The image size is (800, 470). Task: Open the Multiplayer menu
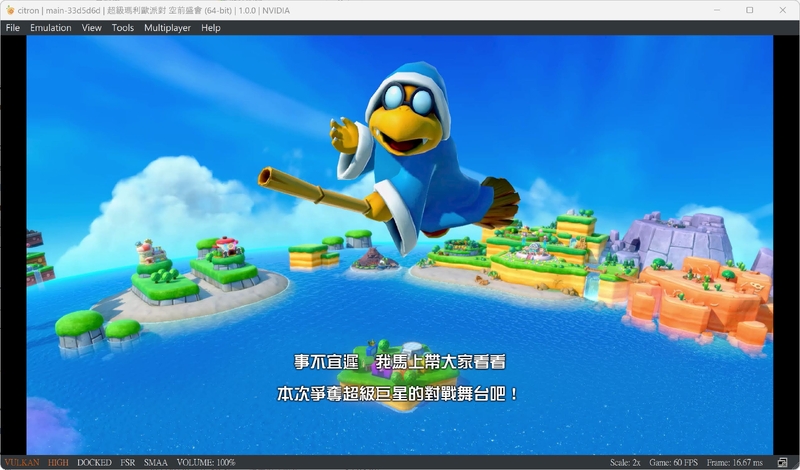[167, 28]
